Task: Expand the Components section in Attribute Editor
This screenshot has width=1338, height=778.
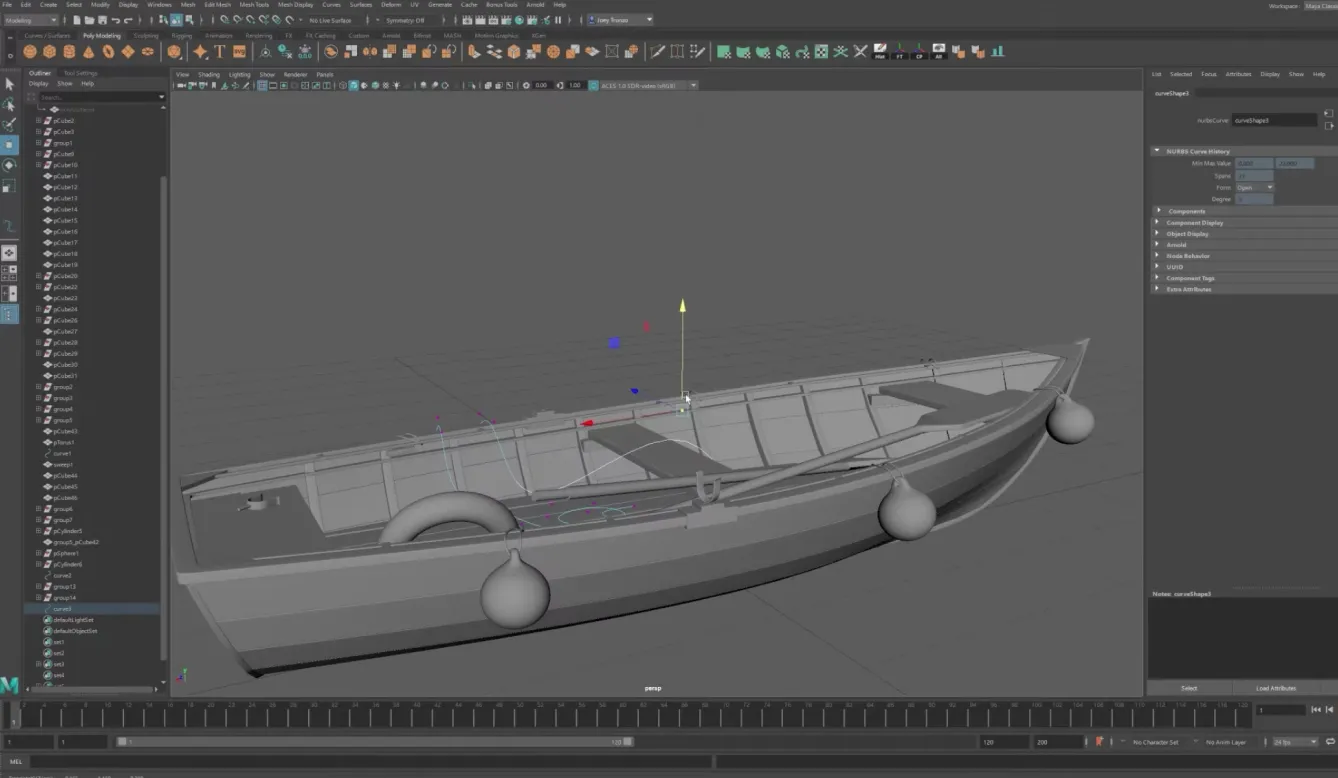Action: (1187, 211)
